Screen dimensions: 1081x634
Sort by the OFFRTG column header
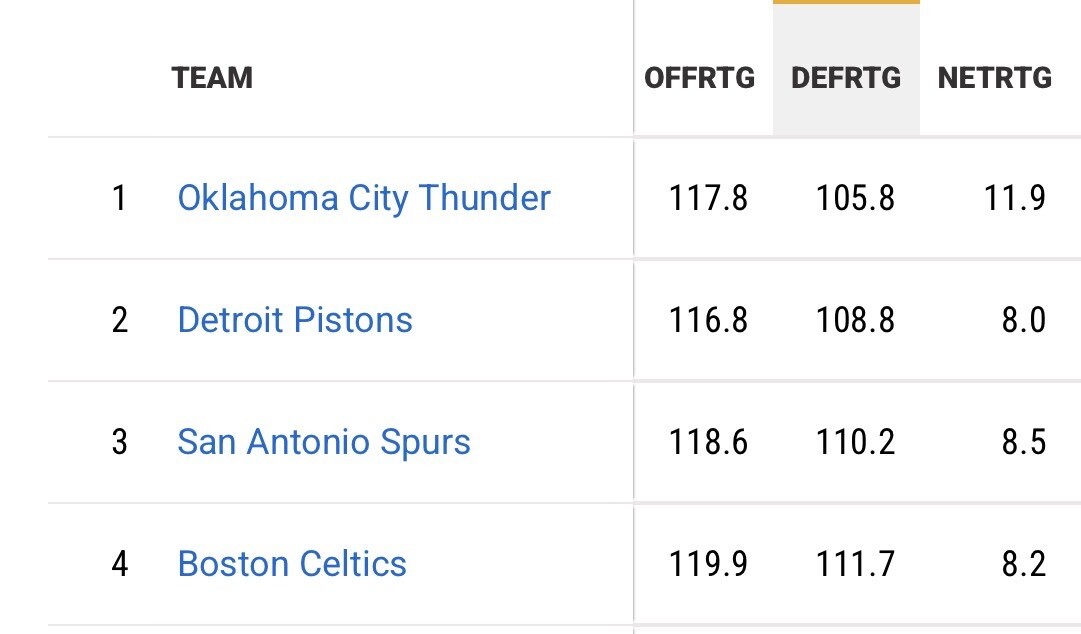700,78
